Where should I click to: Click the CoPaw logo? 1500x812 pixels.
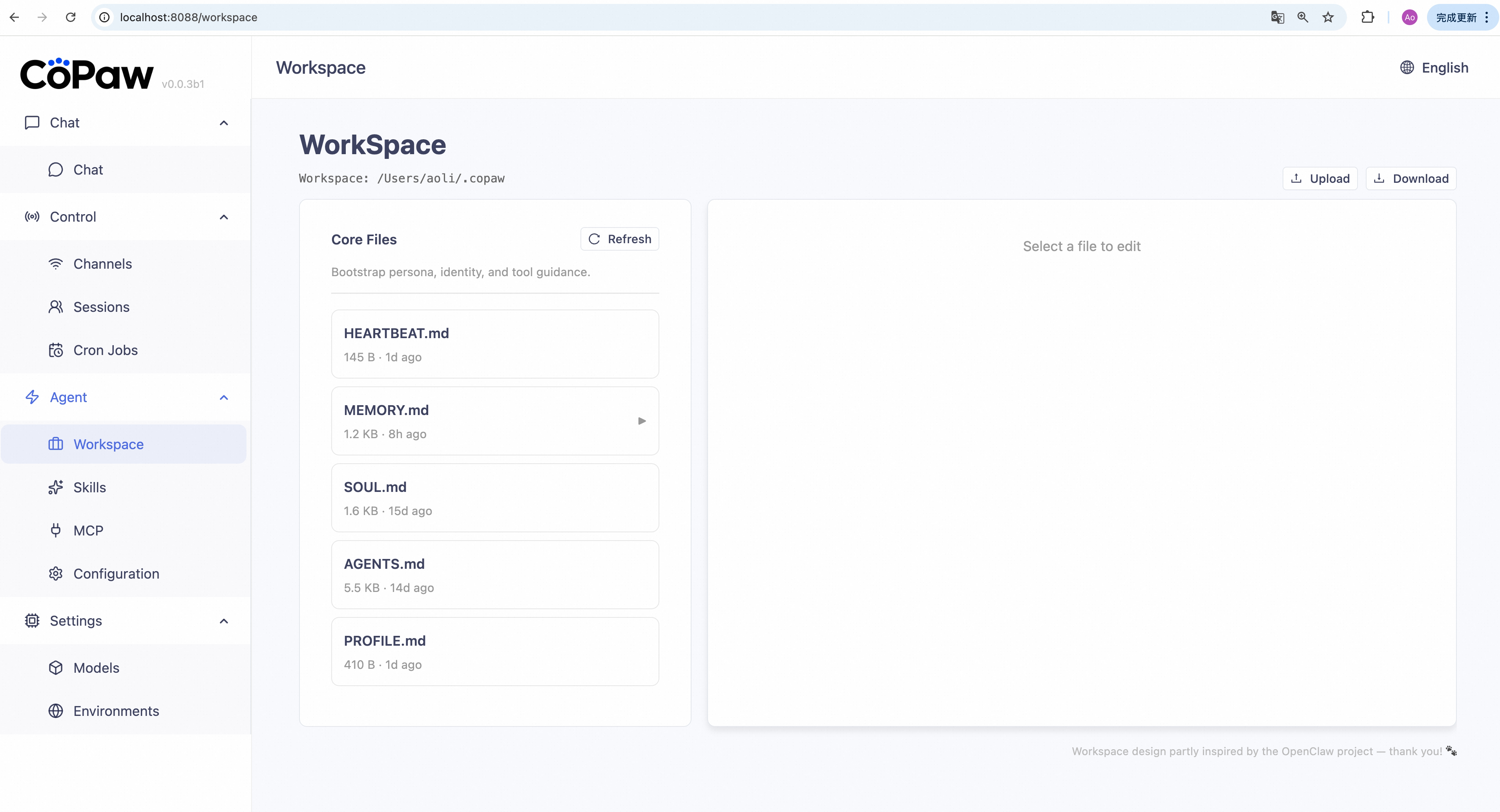point(86,75)
